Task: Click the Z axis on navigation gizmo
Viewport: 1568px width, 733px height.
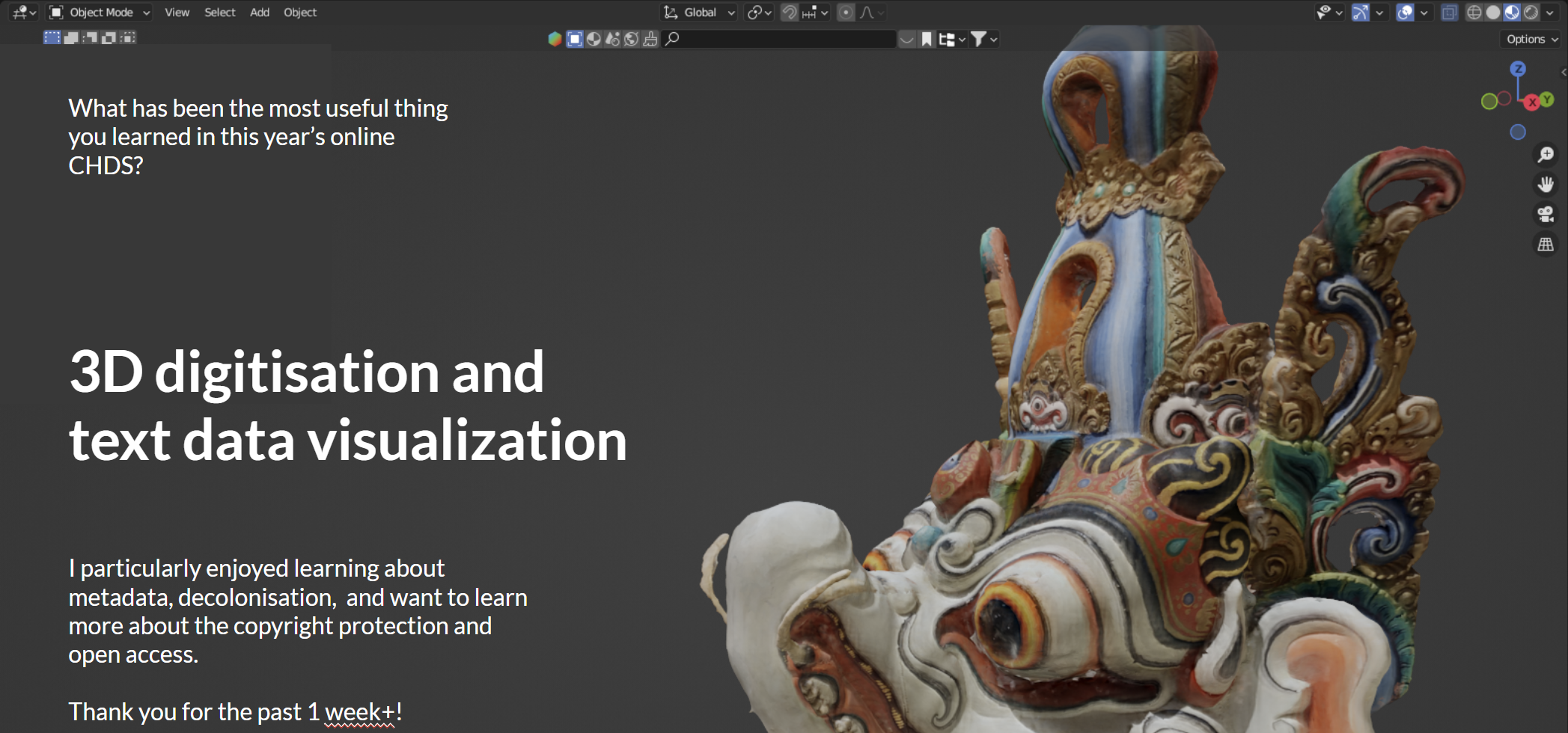Action: pyautogui.click(x=1518, y=69)
